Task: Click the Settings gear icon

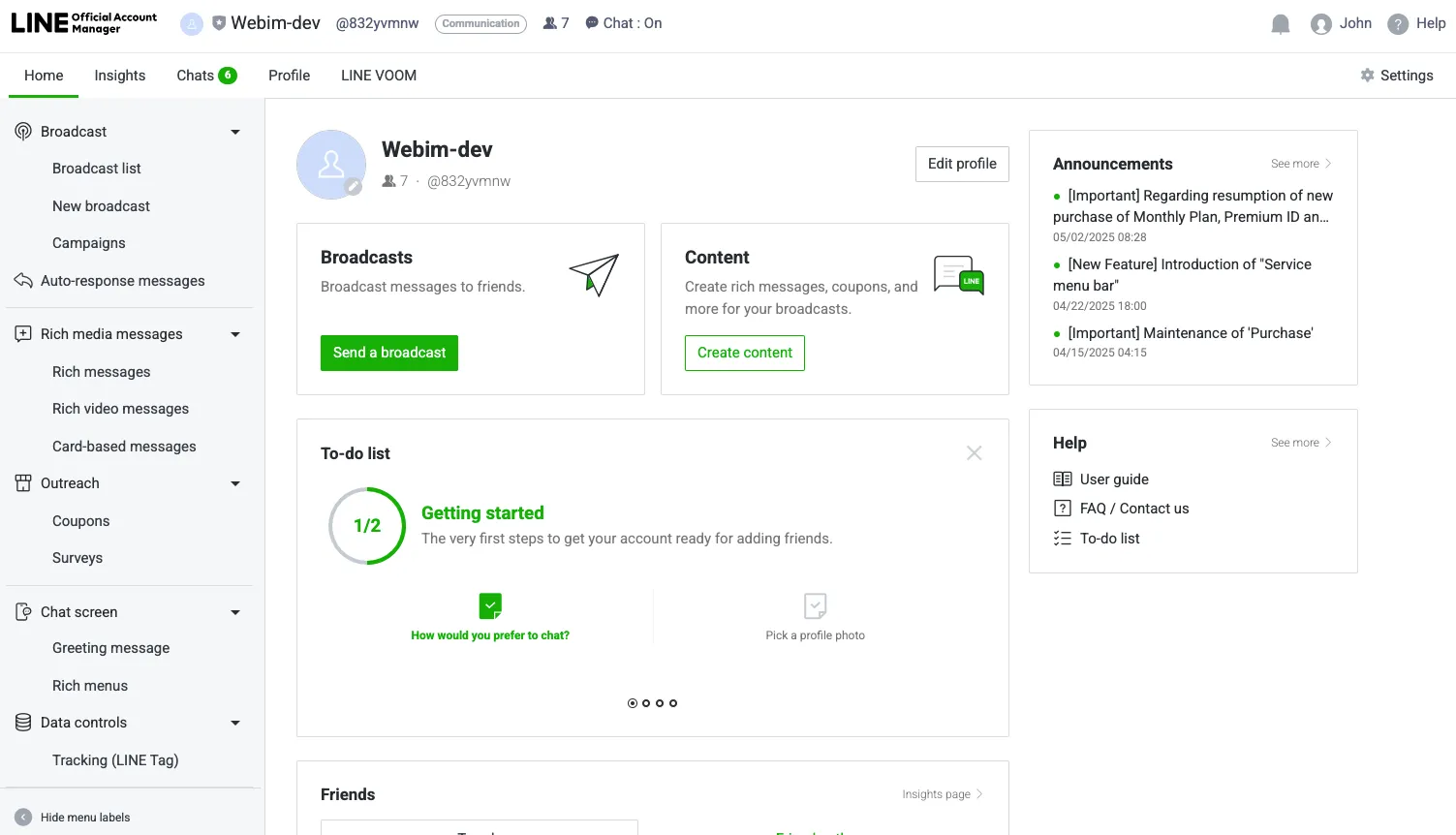Action: coord(1368,76)
